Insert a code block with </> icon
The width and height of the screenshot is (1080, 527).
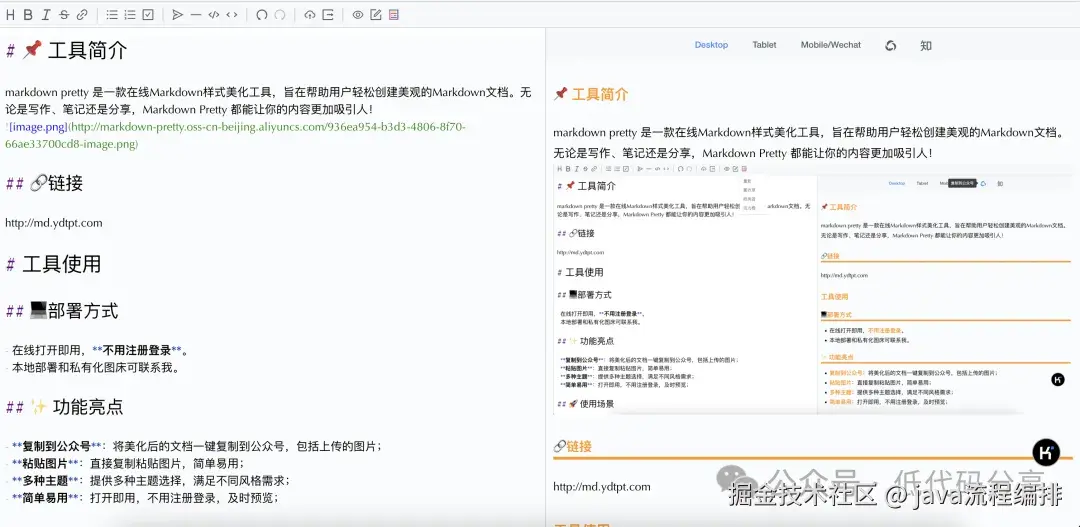(x=214, y=14)
